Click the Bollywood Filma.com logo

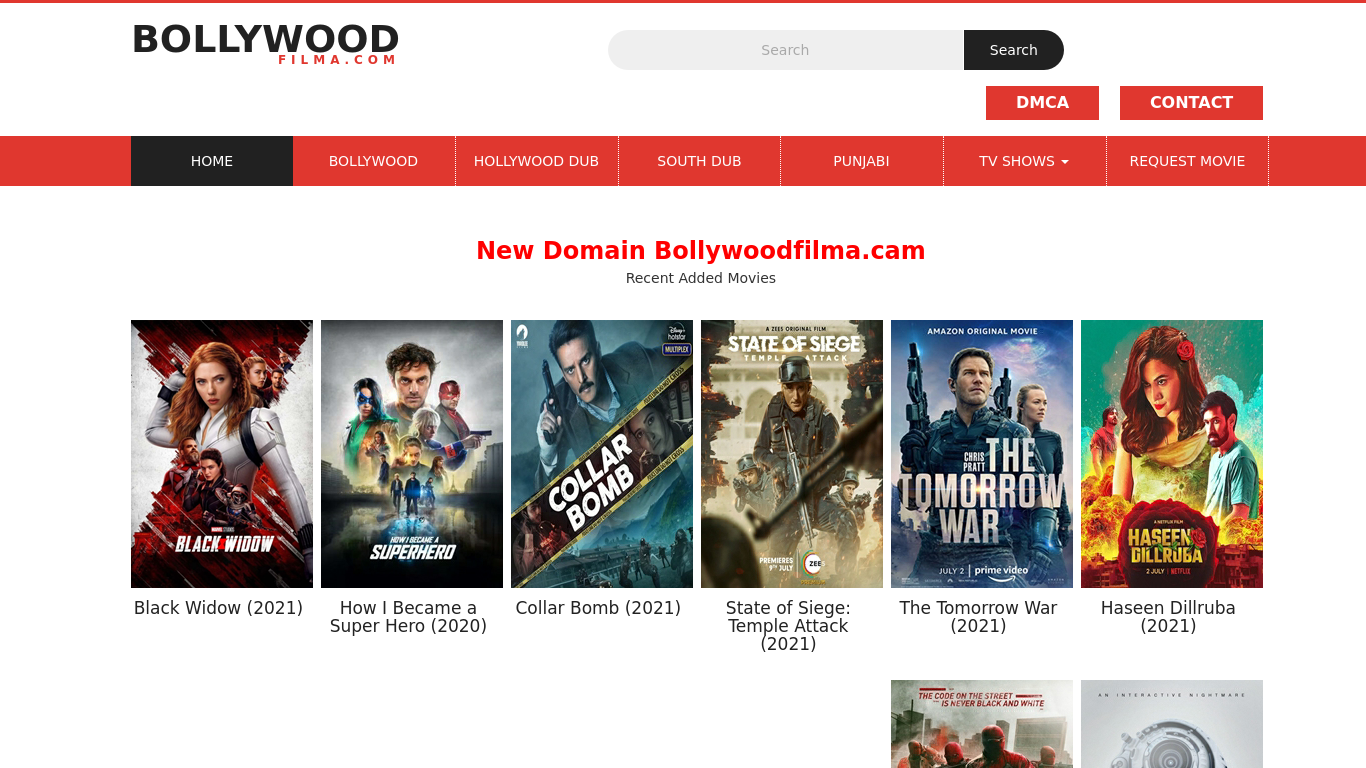(x=265, y=44)
